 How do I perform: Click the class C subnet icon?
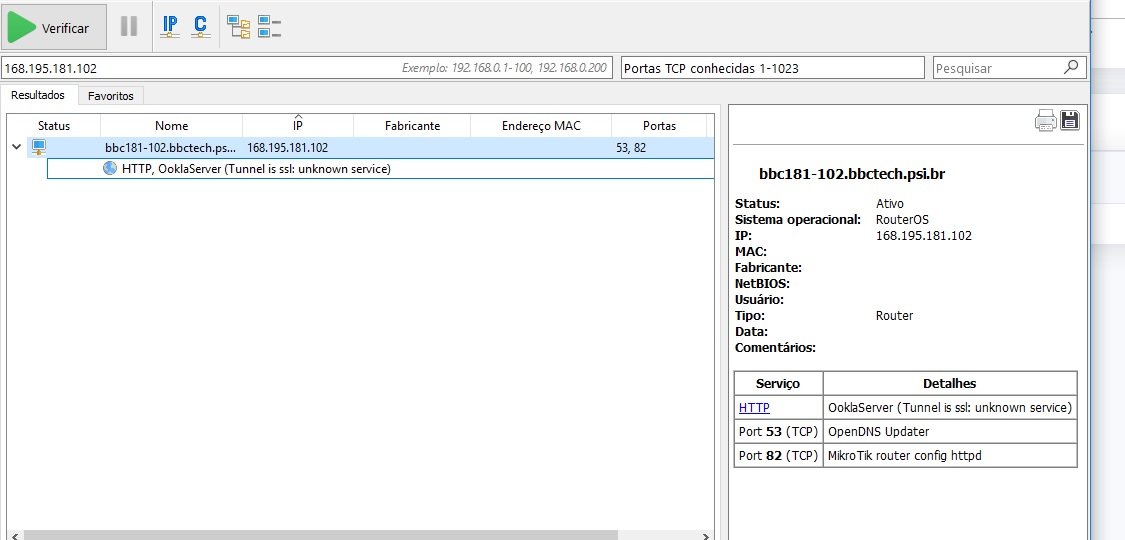pyautogui.click(x=200, y=27)
